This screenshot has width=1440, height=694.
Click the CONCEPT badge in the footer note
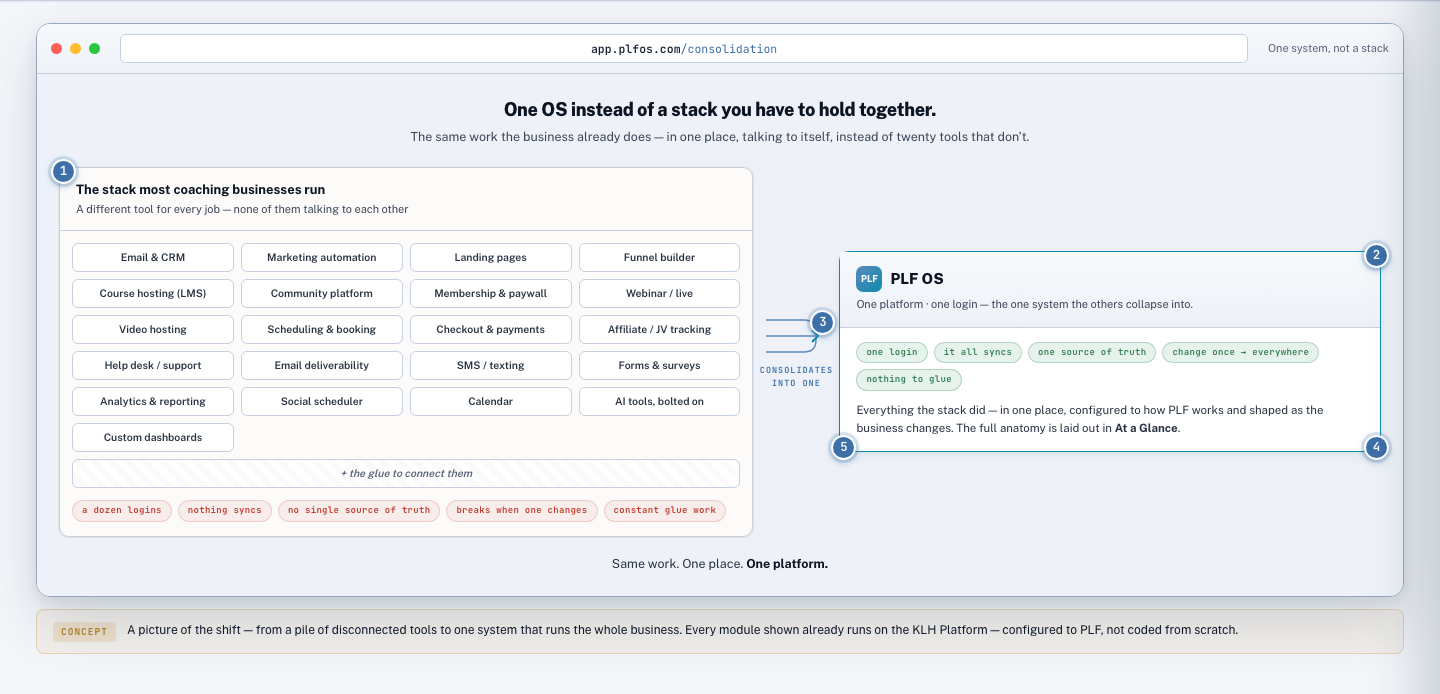click(x=85, y=632)
